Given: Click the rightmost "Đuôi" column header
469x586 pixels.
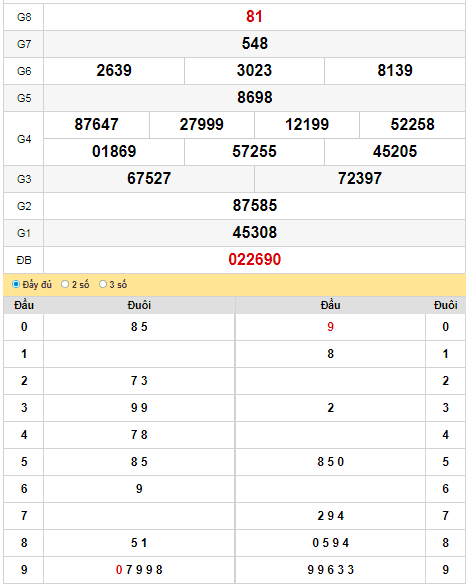Looking at the screenshot, I should [x=445, y=305].
